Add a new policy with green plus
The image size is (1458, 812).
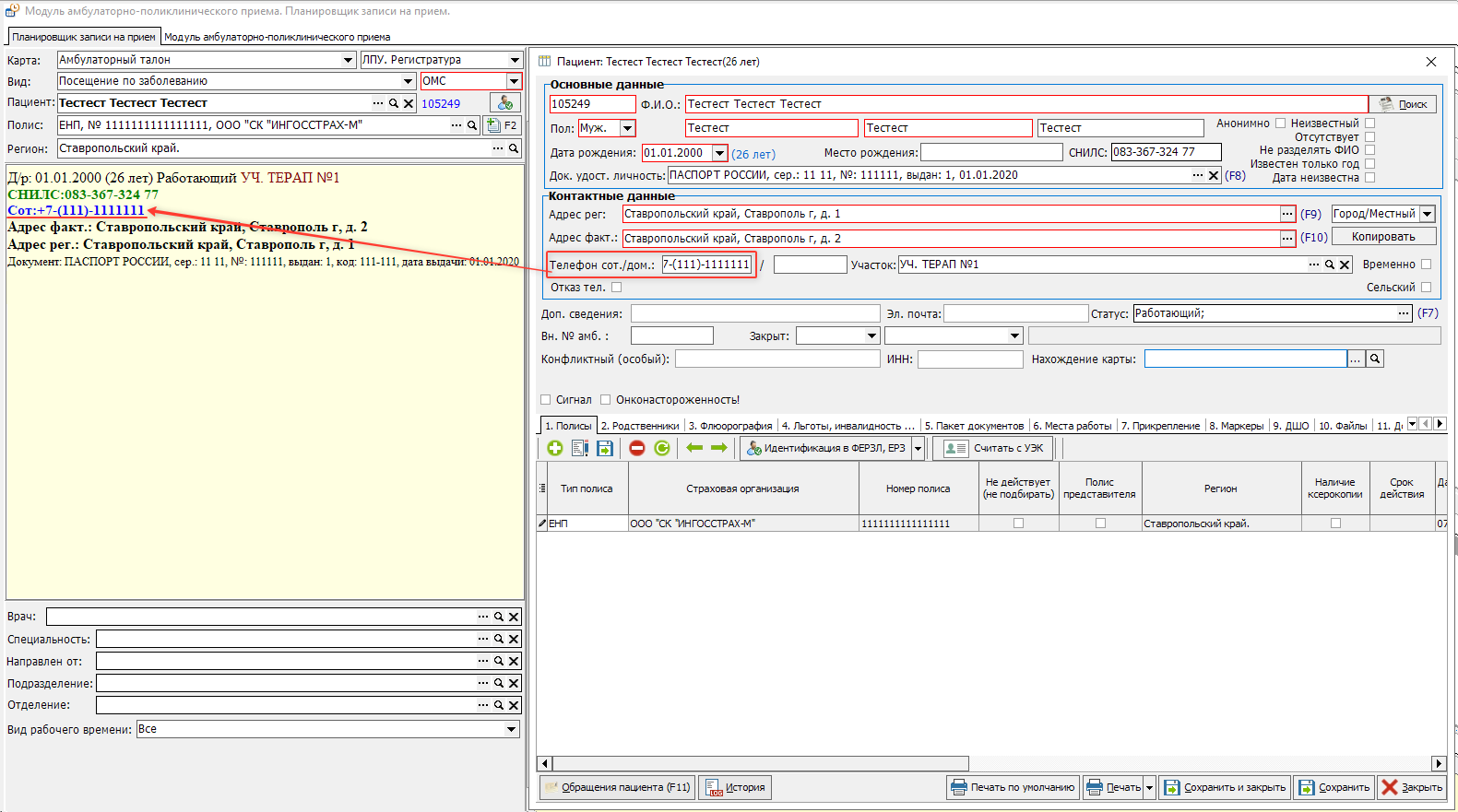coord(554,448)
